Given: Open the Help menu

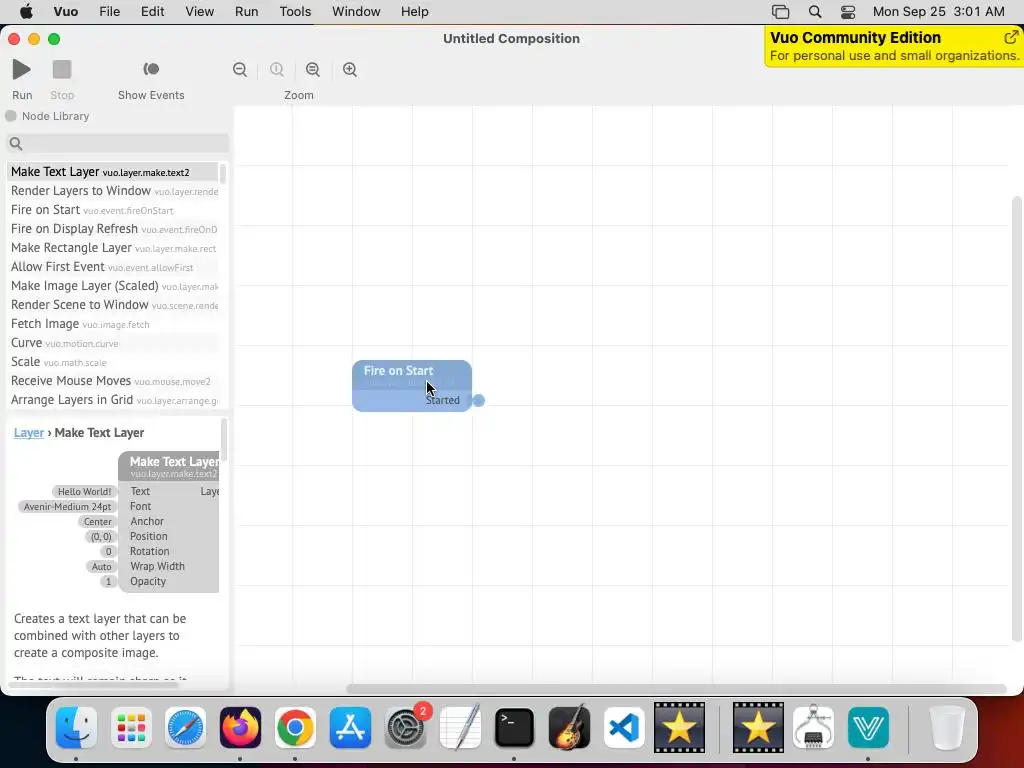Looking at the screenshot, I should pyautogui.click(x=414, y=11).
